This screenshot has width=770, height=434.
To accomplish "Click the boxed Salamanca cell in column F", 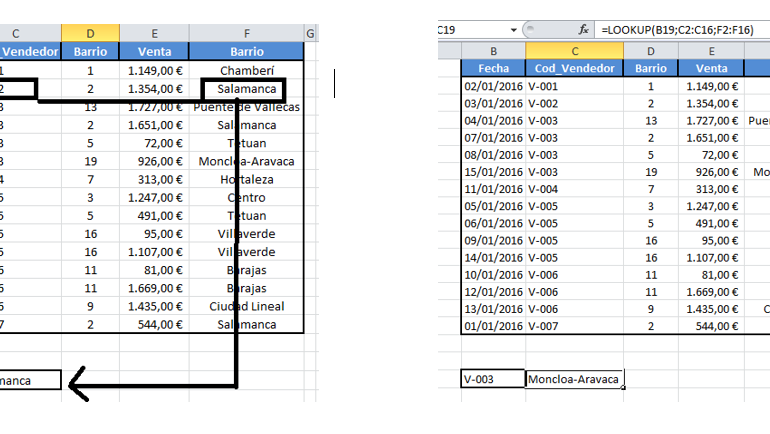I will point(244,89).
